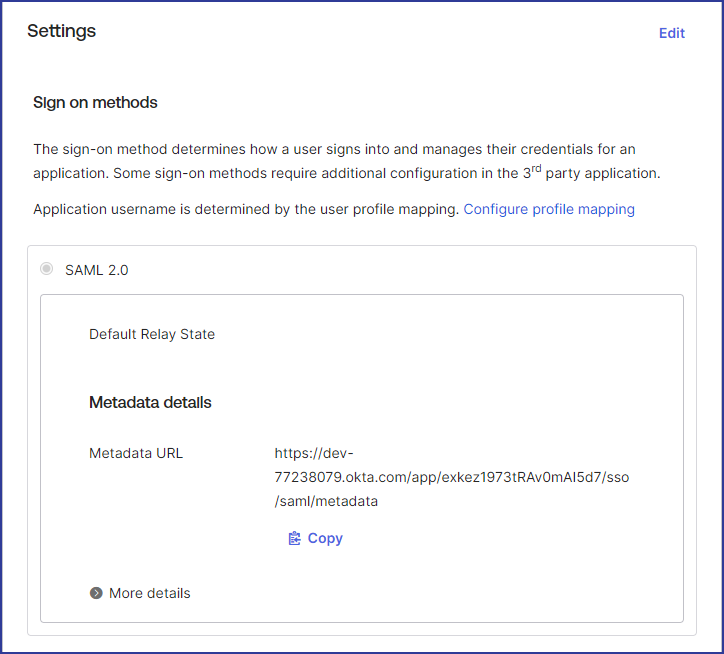
Task: Click the Edit link in Settings header
Action: [671, 33]
